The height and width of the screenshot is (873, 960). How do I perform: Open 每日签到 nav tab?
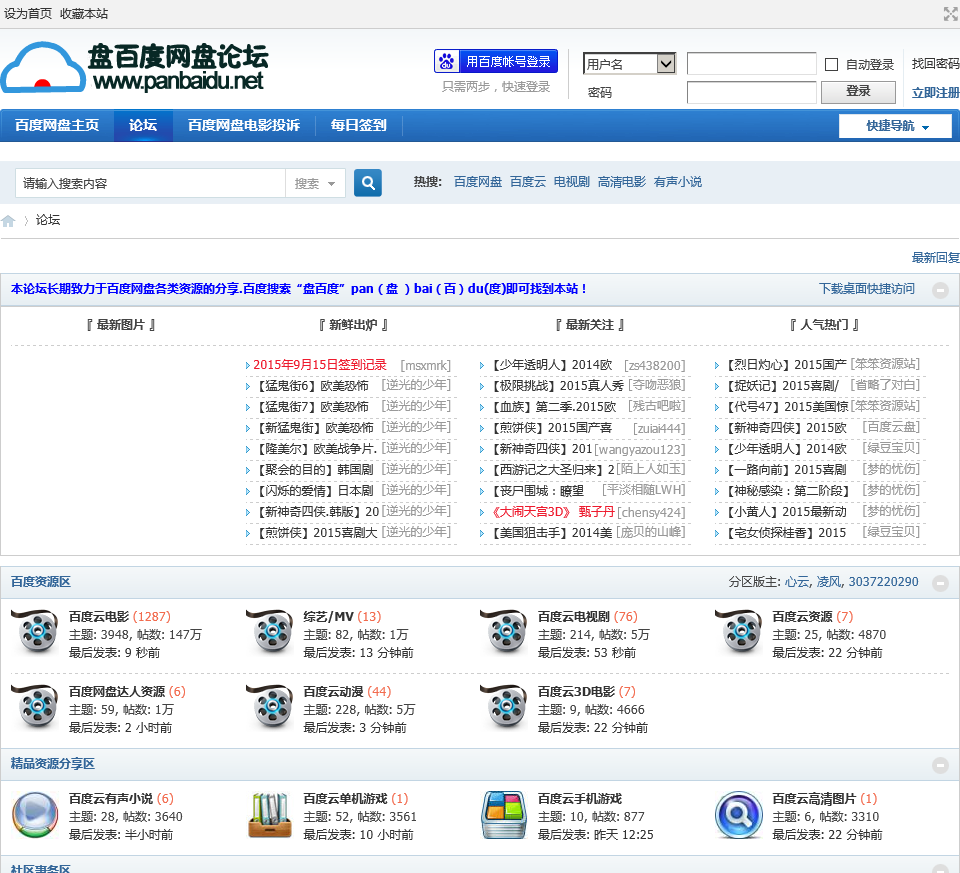pyautogui.click(x=359, y=126)
